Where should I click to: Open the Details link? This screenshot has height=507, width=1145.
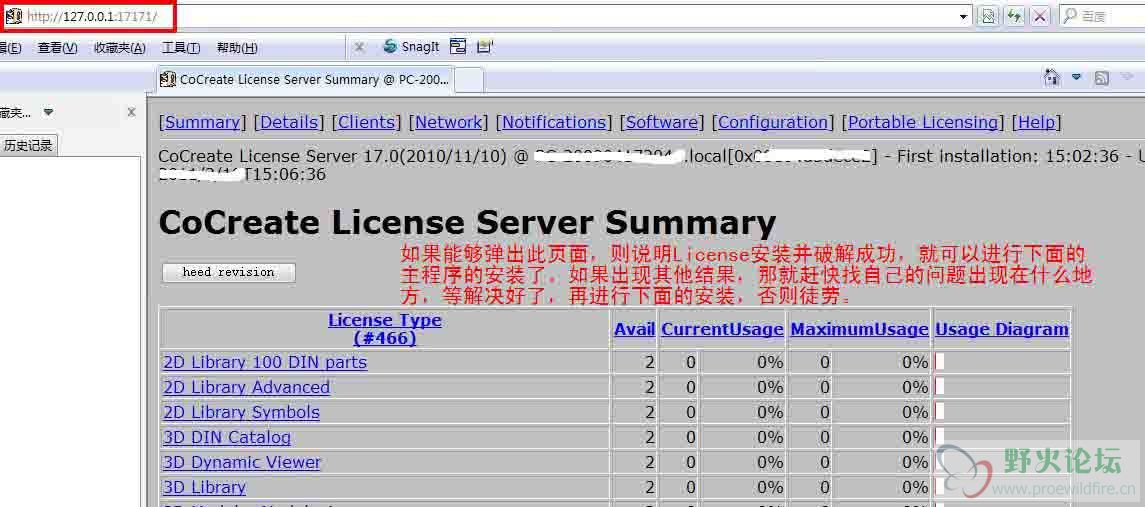tap(289, 123)
